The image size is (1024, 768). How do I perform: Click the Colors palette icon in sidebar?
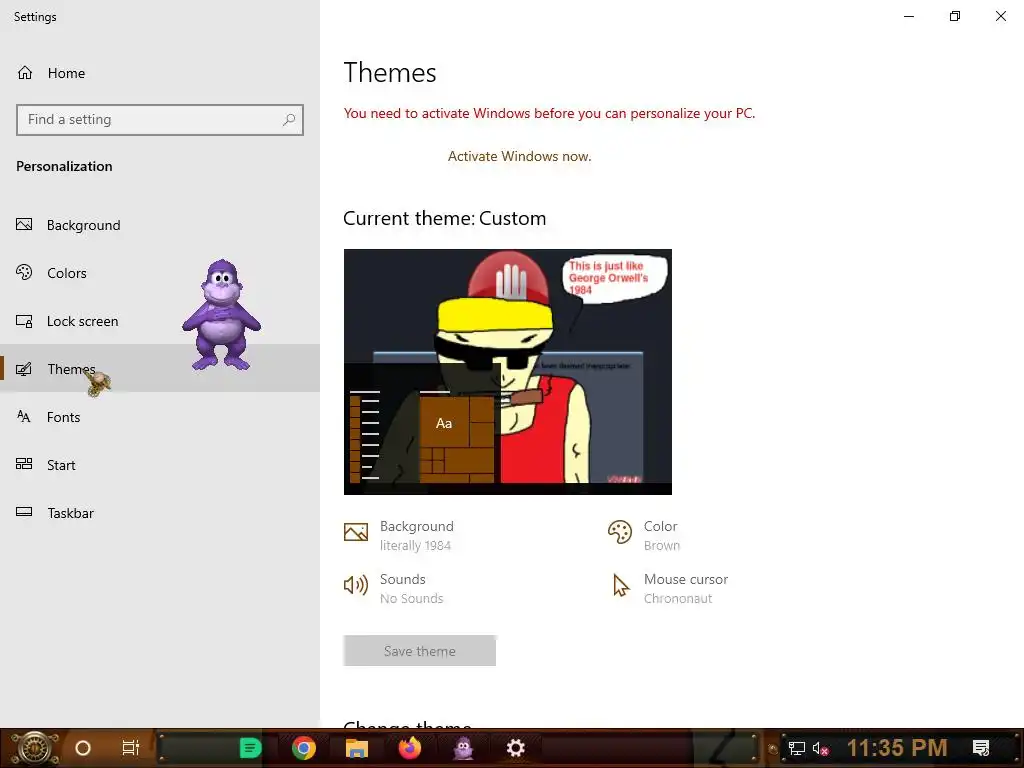24,272
